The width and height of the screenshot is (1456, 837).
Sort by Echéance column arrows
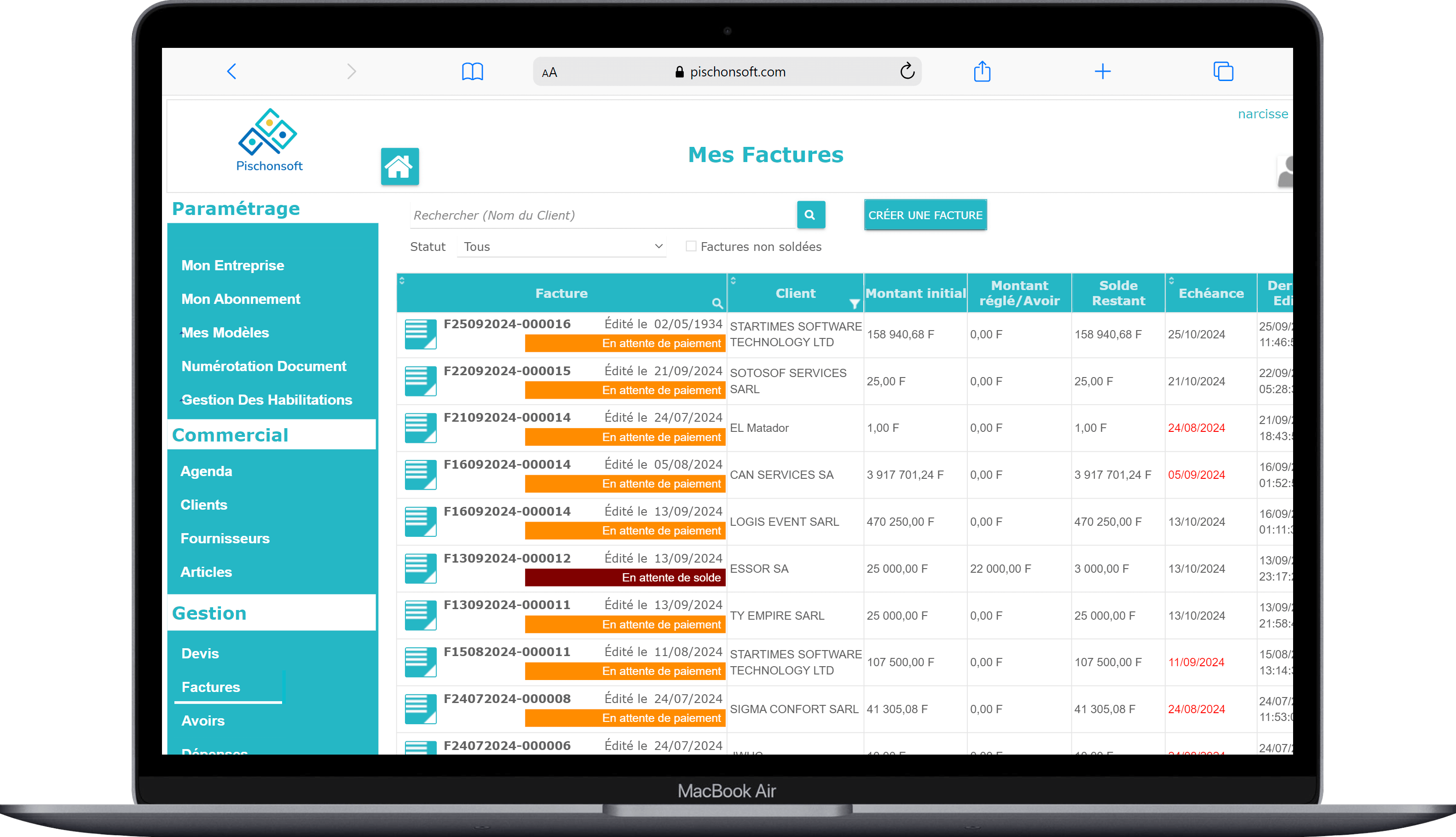1172,280
